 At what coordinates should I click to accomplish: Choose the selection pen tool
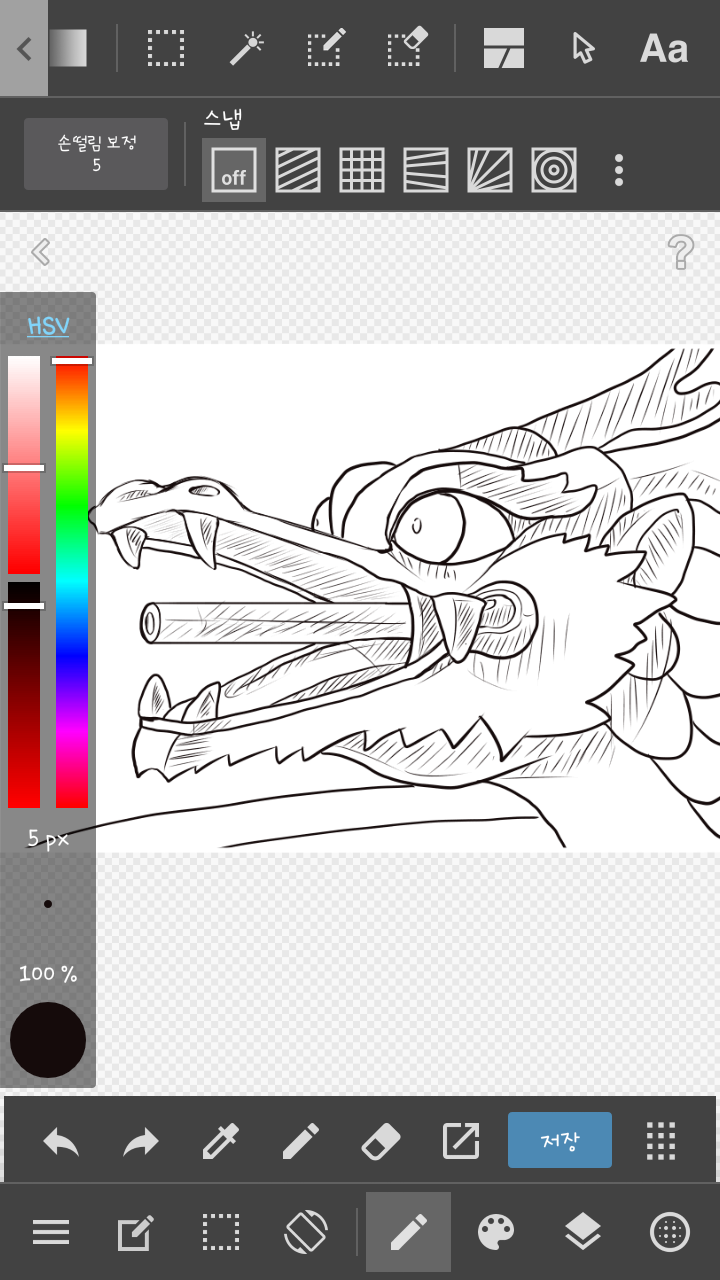click(x=325, y=48)
